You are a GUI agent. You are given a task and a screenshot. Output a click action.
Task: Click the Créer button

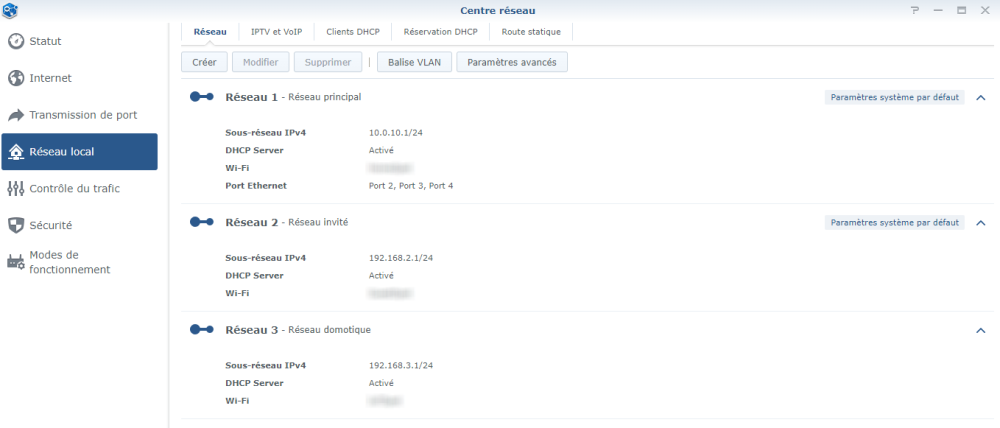pyautogui.click(x=205, y=63)
